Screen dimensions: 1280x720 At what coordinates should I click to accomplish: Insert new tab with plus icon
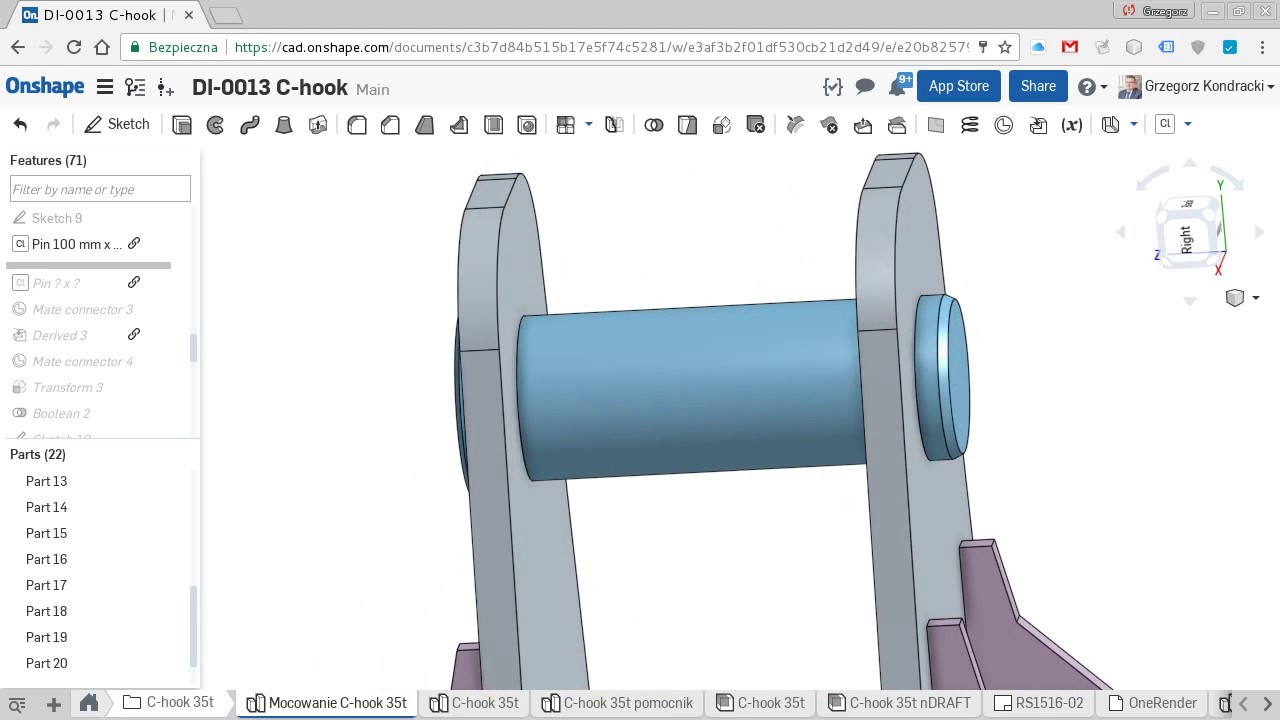(54, 703)
